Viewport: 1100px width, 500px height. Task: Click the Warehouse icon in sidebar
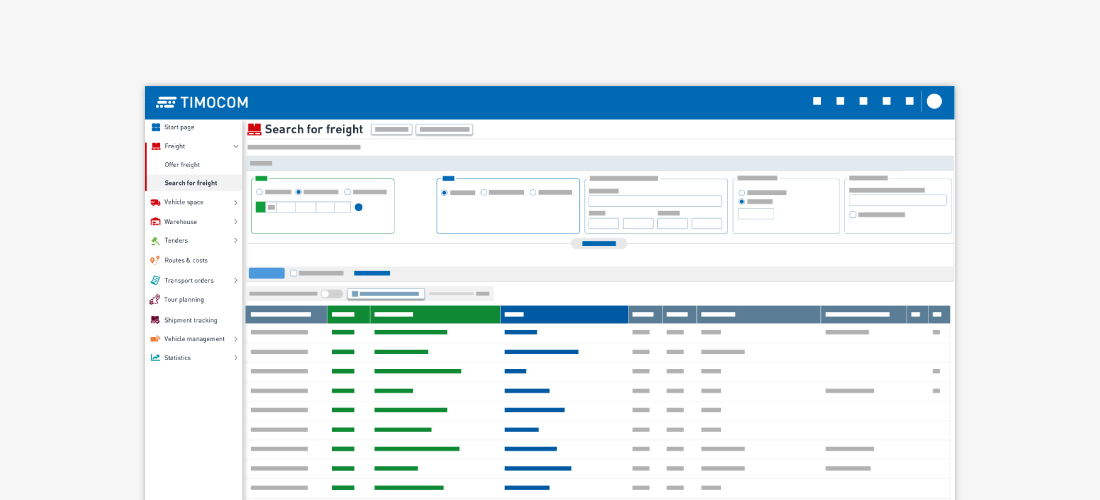[x=155, y=222]
